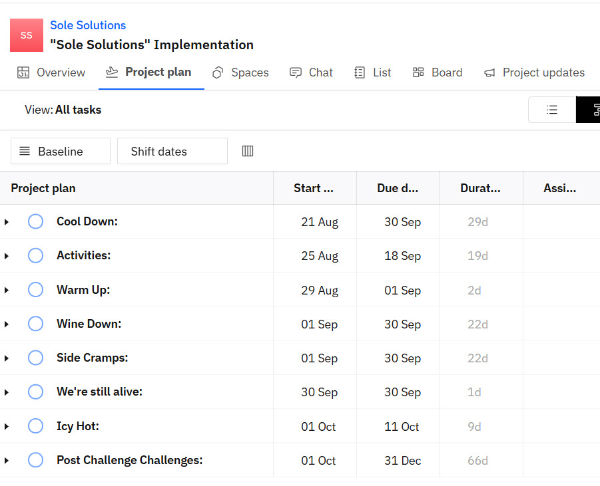
Task: Click the Overview calendar icon
Action: pyautogui.click(x=23, y=72)
